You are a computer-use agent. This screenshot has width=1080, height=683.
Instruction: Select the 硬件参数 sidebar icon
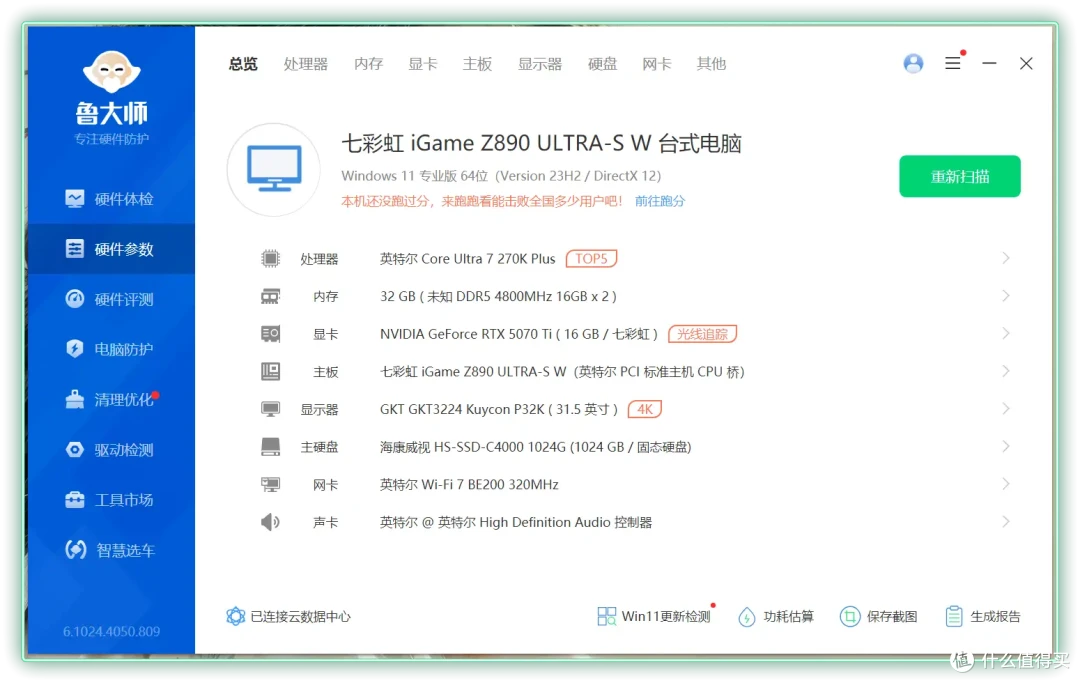(x=74, y=249)
